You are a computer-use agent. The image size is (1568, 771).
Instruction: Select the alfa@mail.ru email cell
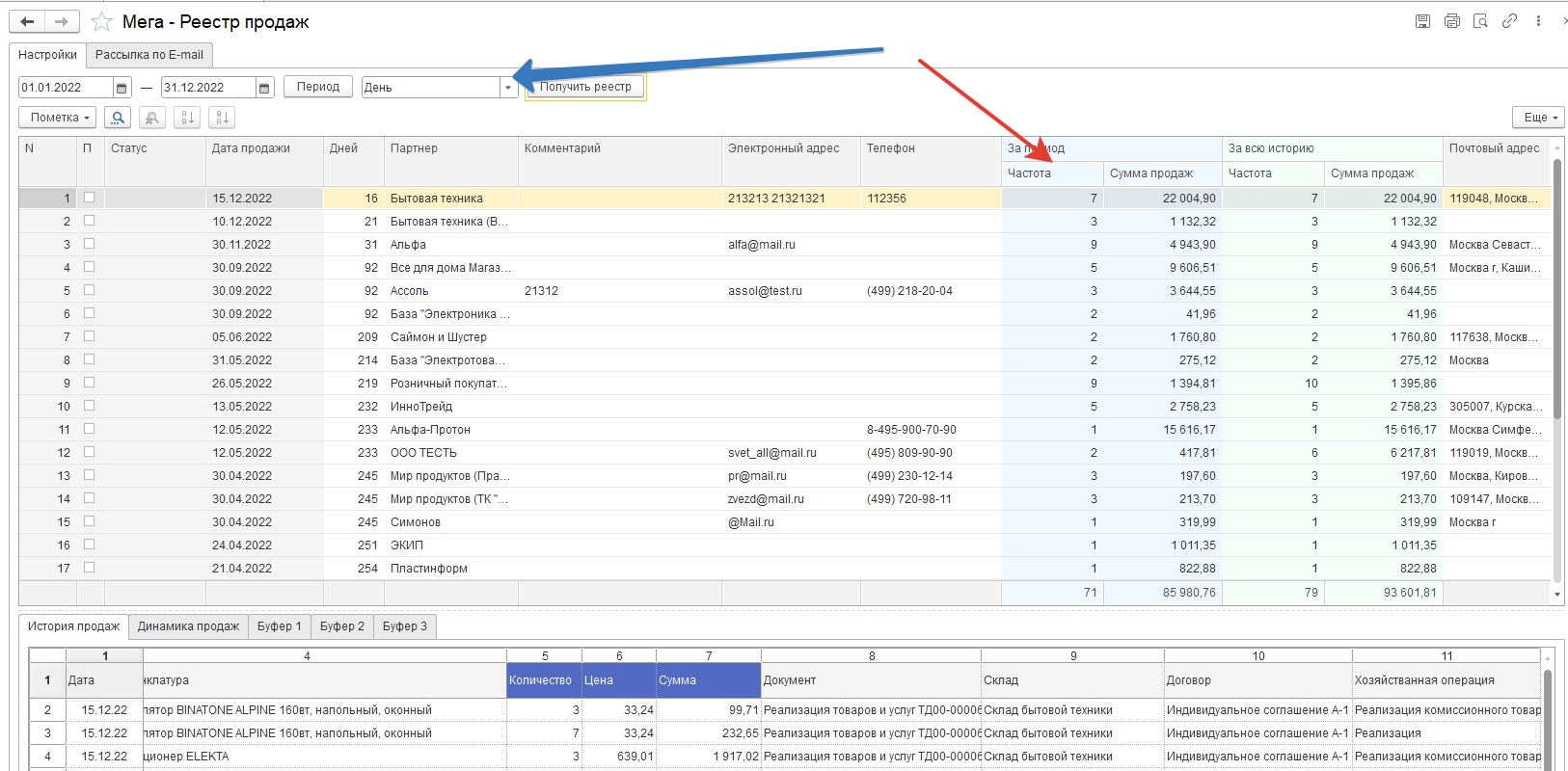pos(791,245)
